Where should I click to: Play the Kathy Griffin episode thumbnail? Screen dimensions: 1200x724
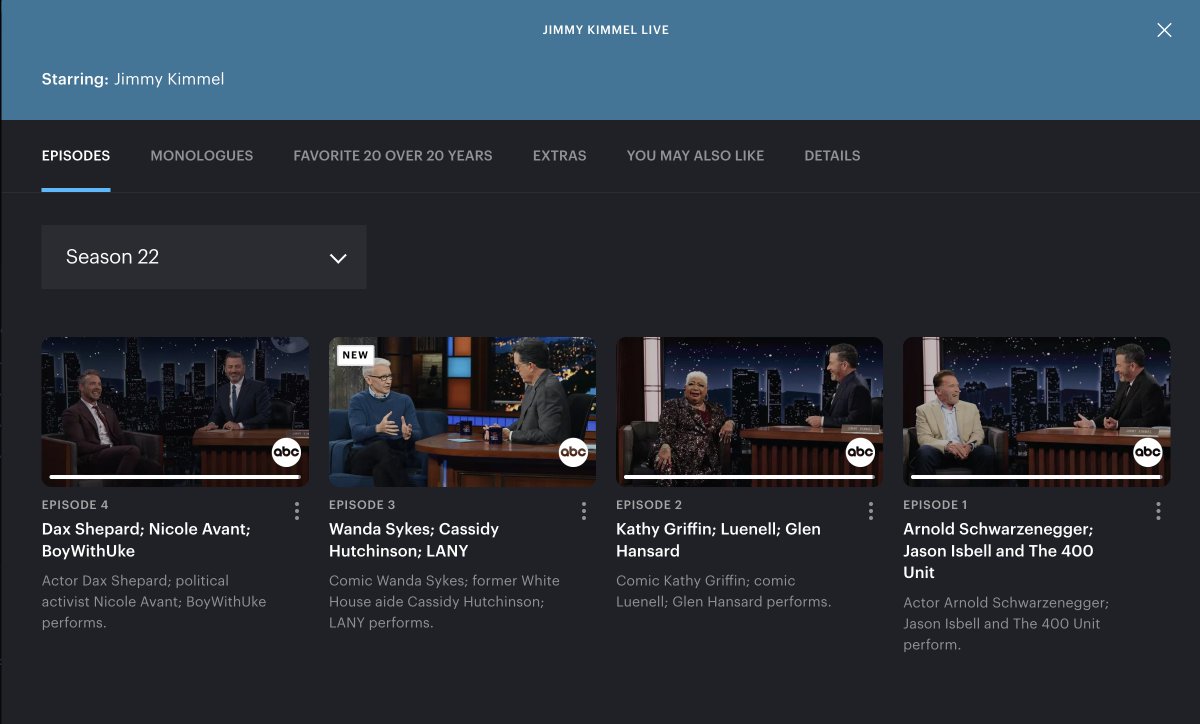749,412
